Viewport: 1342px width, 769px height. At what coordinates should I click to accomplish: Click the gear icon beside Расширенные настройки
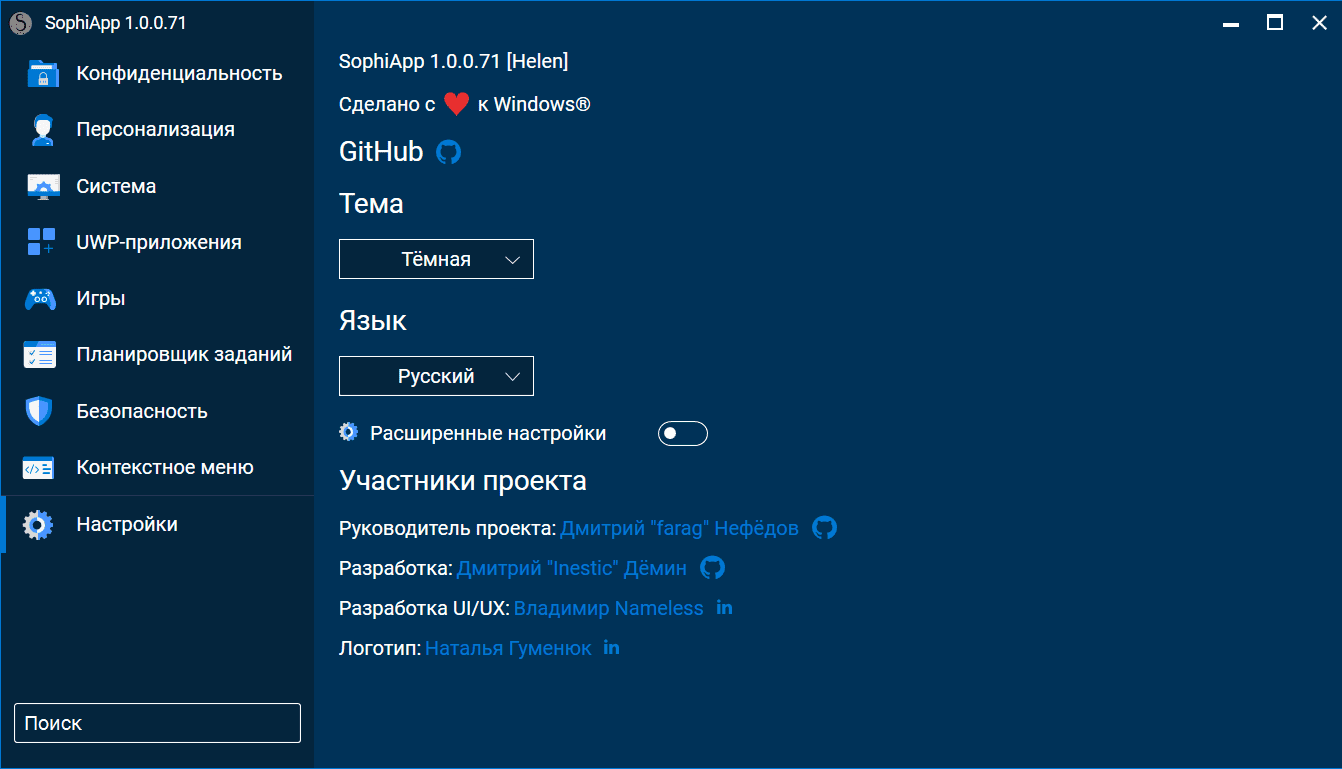pos(348,432)
